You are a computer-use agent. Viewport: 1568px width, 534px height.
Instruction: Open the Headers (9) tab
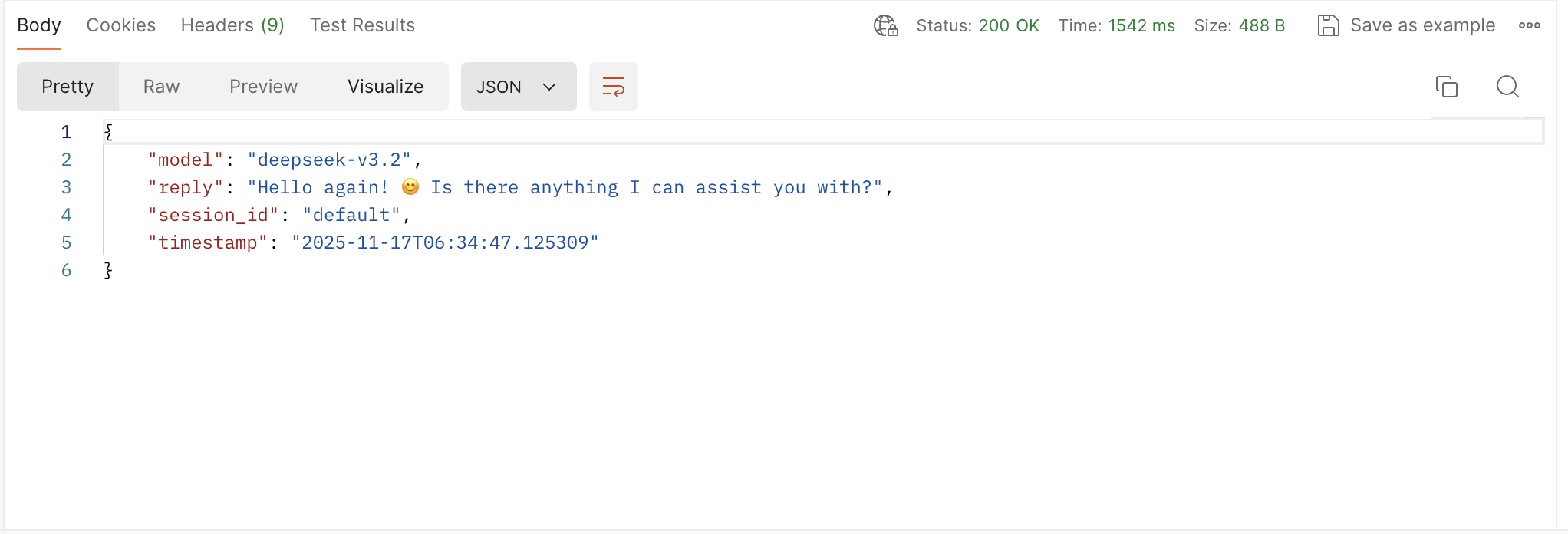(x=232, y=25)
